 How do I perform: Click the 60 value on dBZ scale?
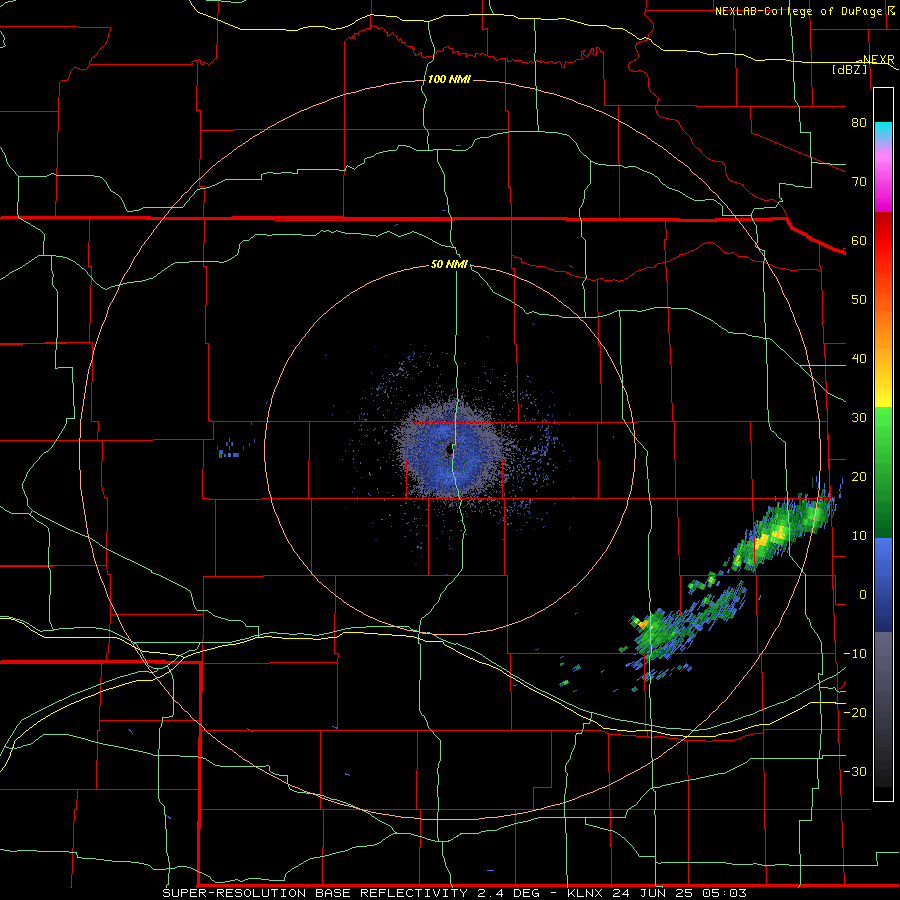coord(859,240)
